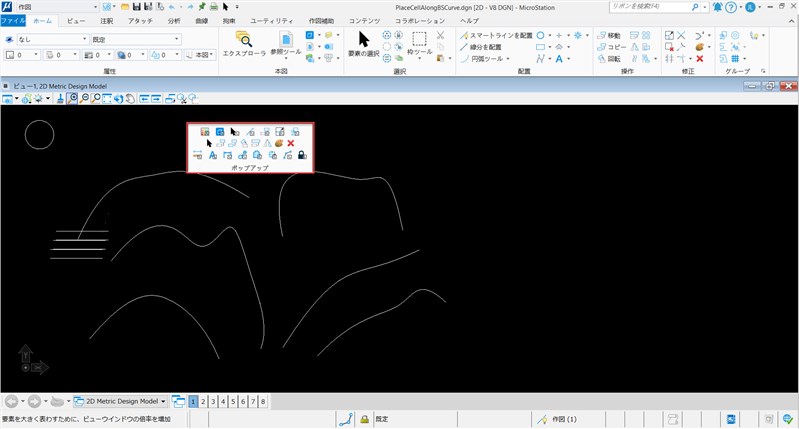Click the place circle icon in ribbon
Viewport: 799px width, 429px height.
[540, 35]
